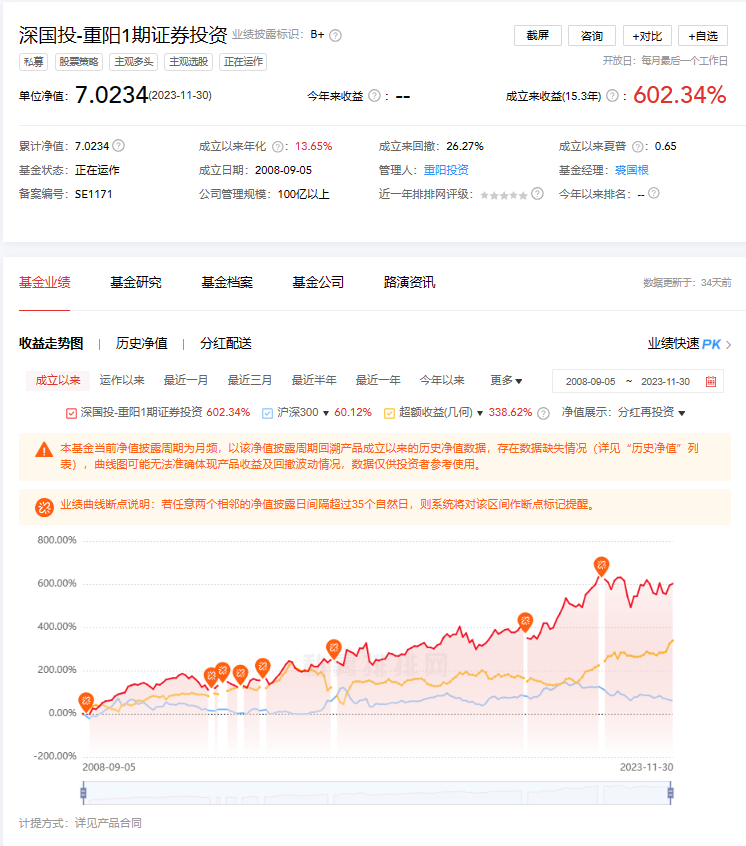
Task: Open the 基金档案 tab
Action: click(x=227, y=282)
